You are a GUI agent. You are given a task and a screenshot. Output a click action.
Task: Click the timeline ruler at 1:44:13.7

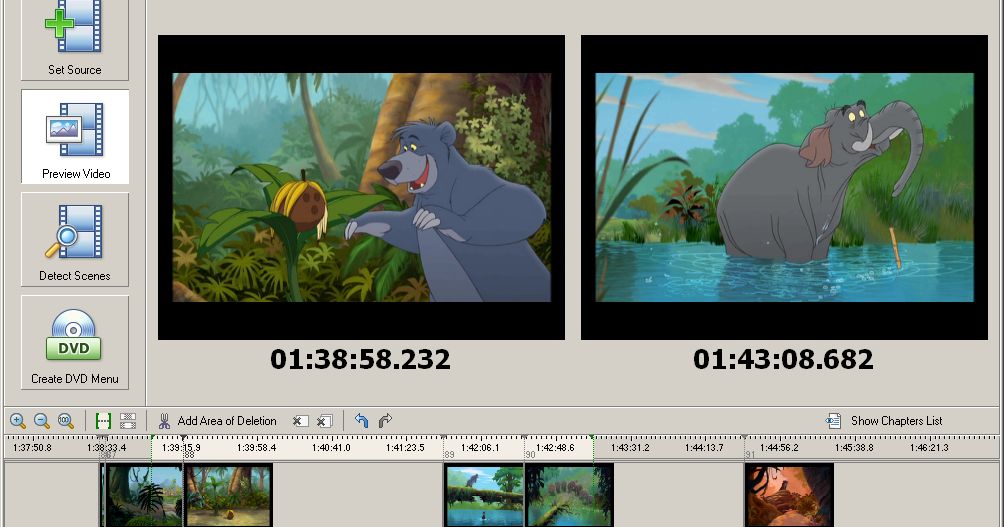[x=704, y=448]
